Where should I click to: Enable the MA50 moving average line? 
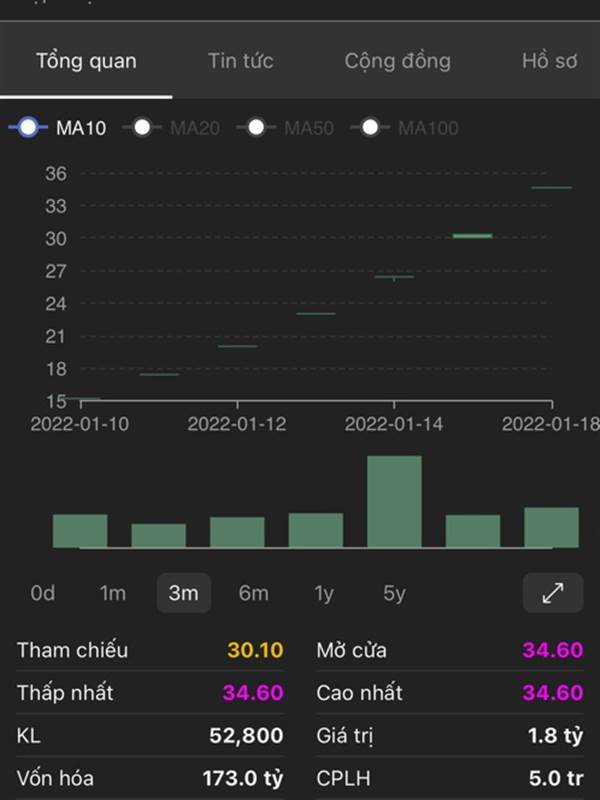pos(285,128)
